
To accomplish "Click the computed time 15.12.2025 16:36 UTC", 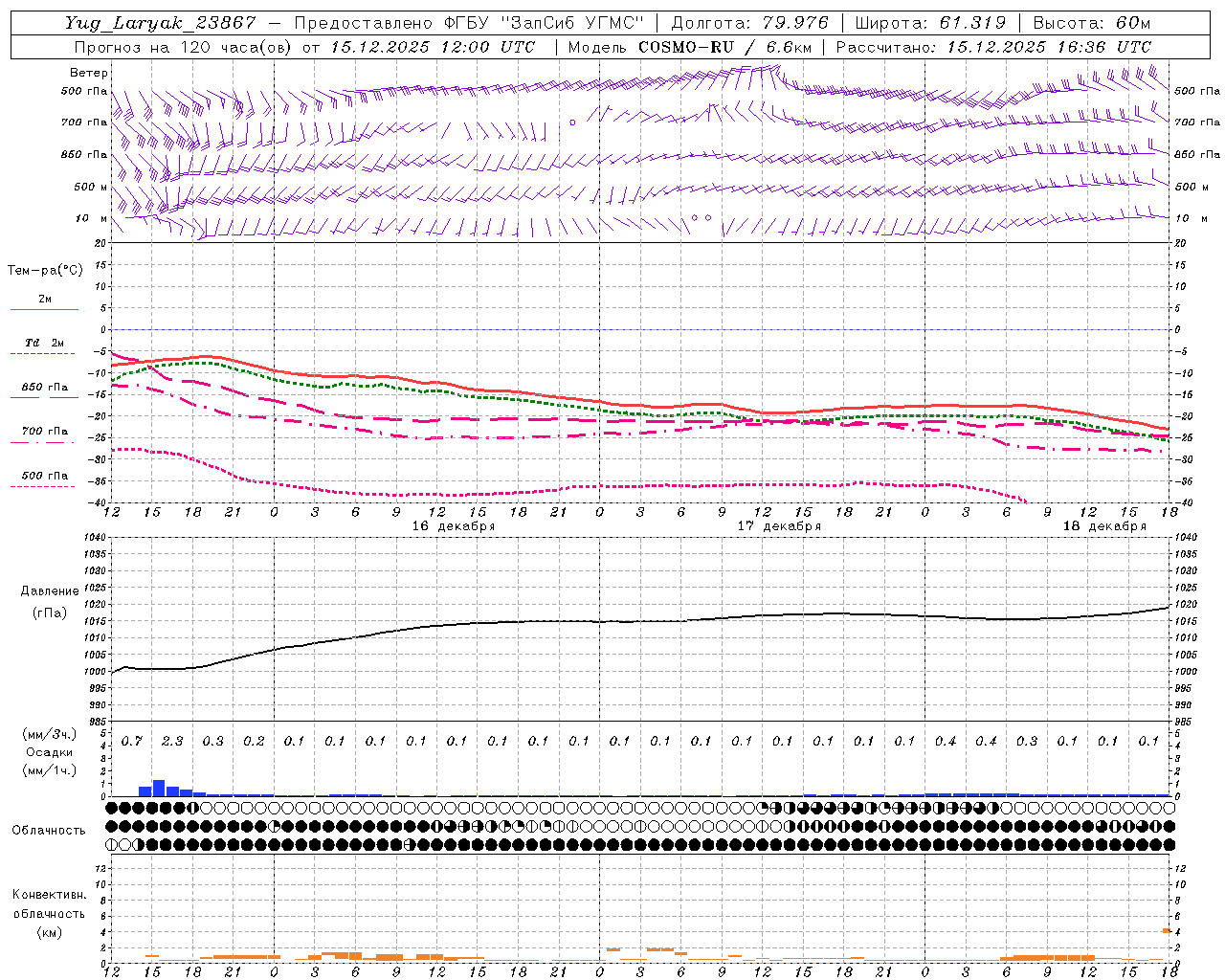I will 1049,47.
